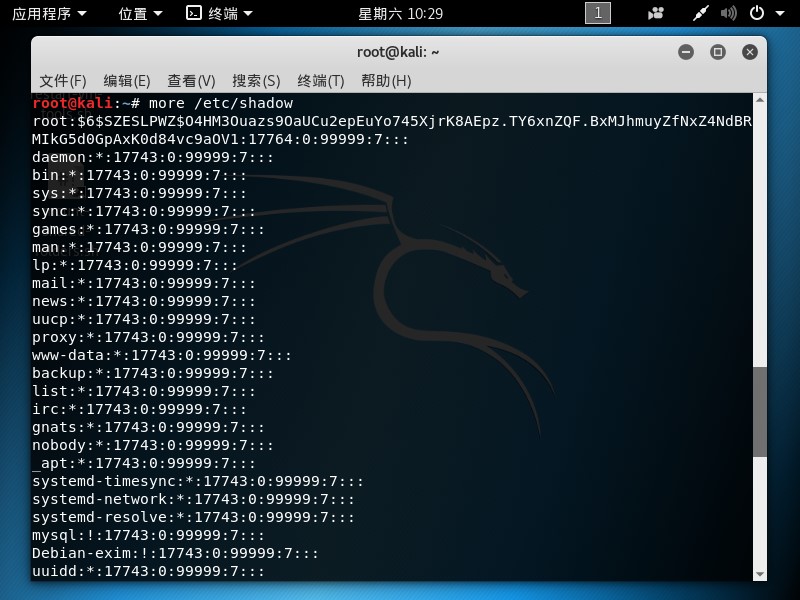
Task: Open the 搜索(S) menu
Action: coord(256,81)
